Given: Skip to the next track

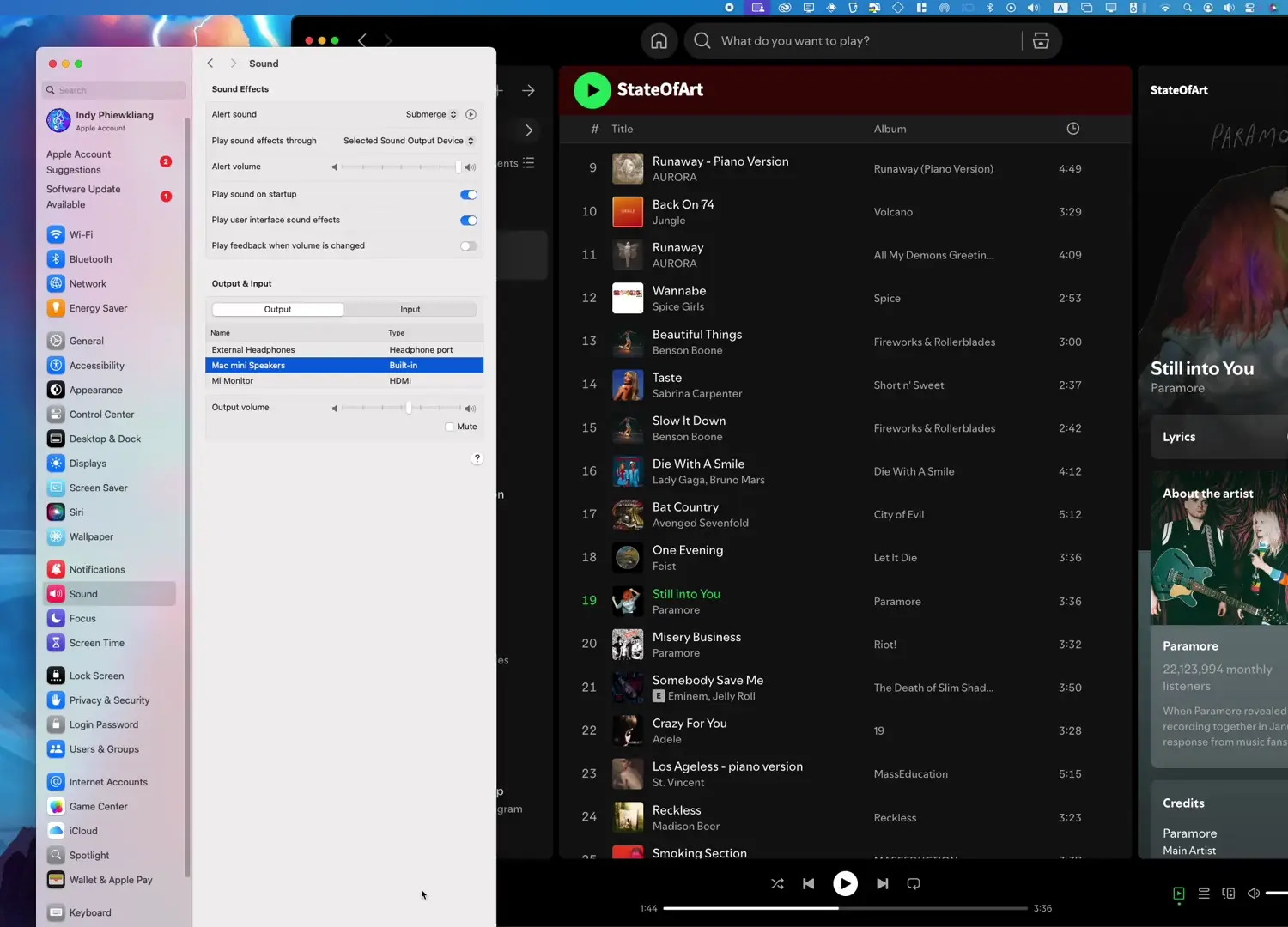Looking at the screenshot, I should (882, 883).
